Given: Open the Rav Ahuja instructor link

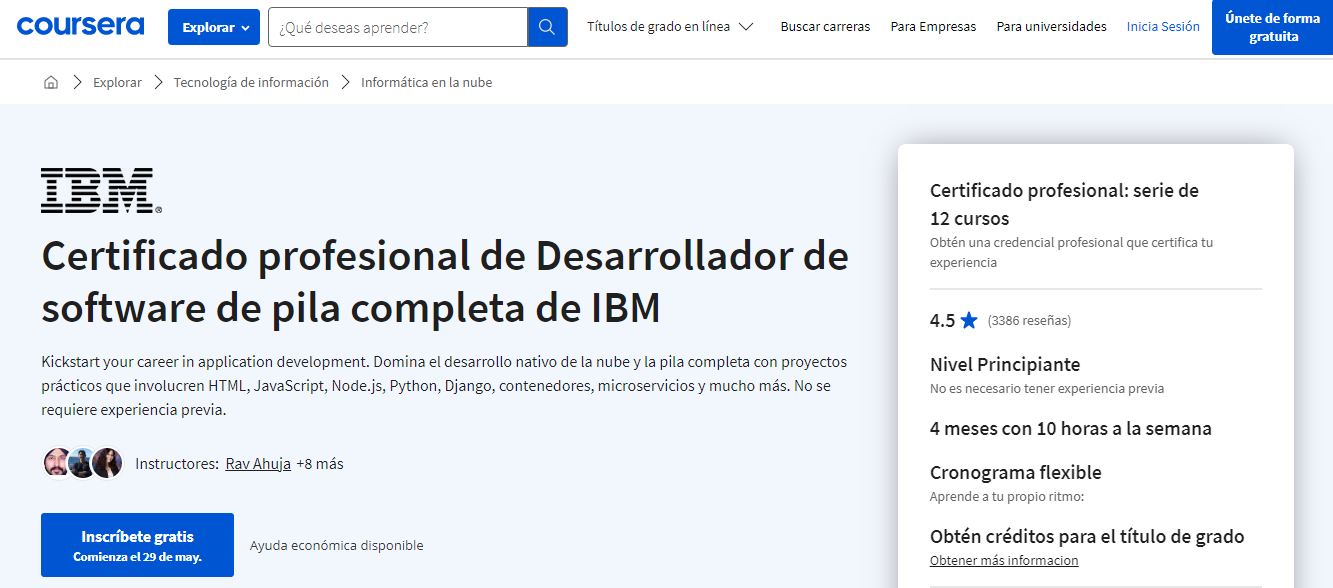Looking at the screenshot, I should pos(258,463).
